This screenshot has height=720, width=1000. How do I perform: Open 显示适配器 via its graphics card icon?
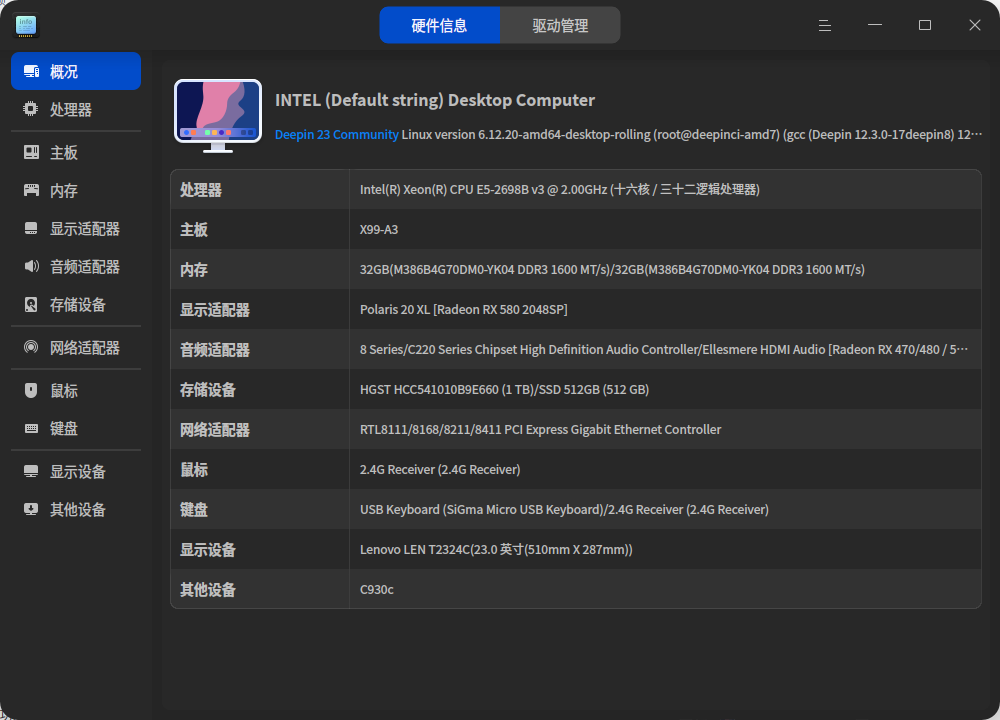(x=31, y=228)
